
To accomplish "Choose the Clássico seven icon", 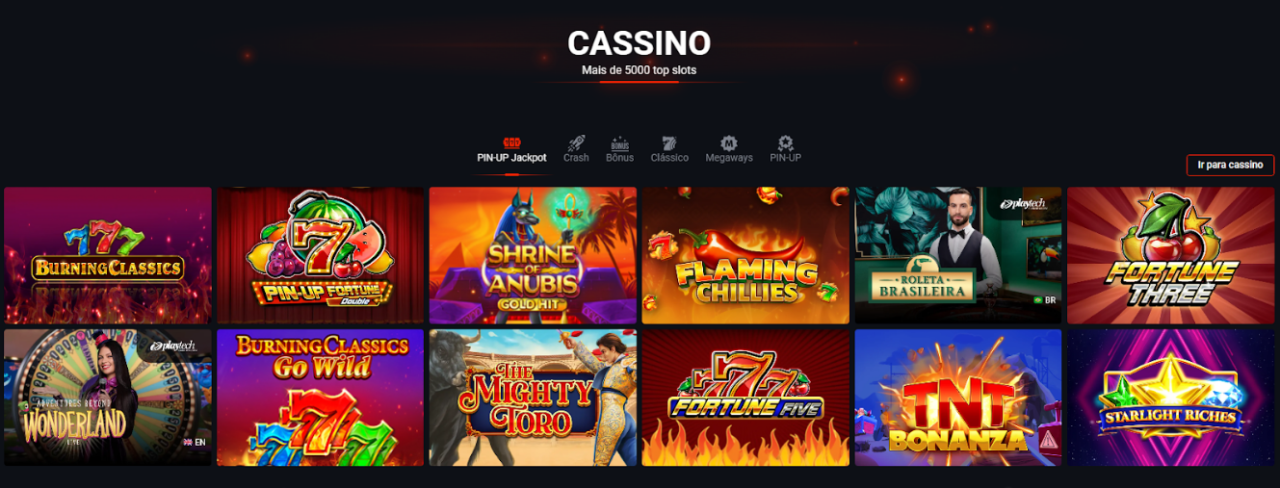I will tap(669, 143).
